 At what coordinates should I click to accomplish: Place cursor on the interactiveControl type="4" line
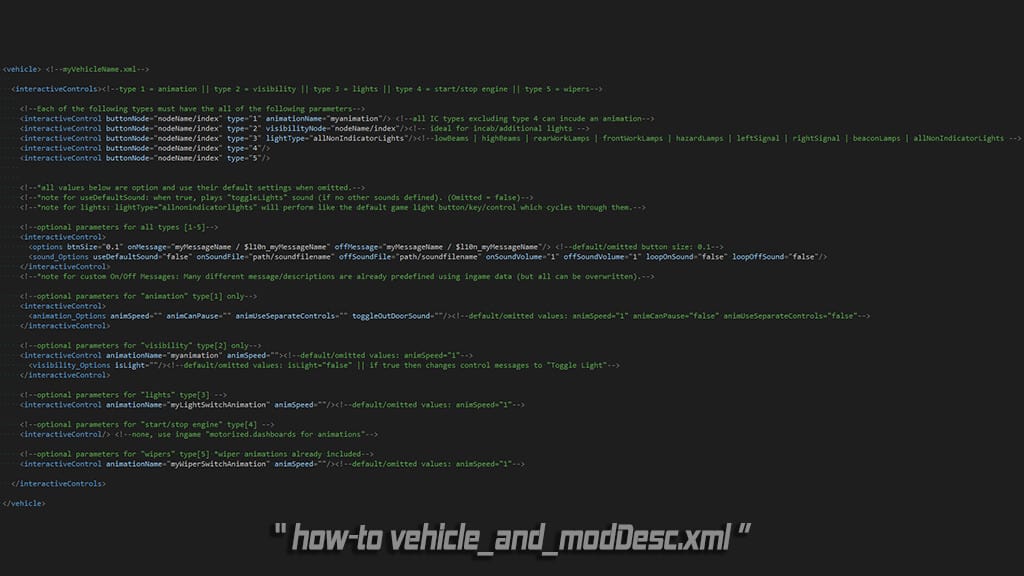point(140,148)
